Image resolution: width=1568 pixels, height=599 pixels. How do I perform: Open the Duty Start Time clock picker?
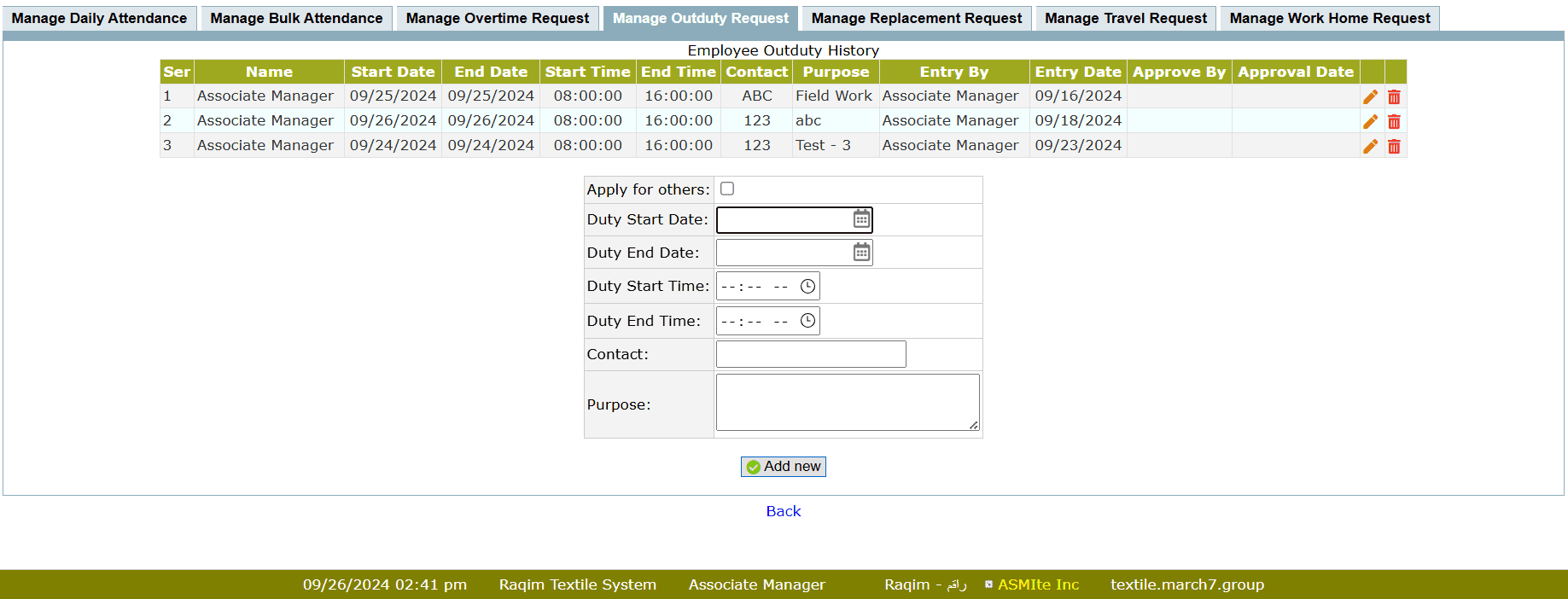click(807, 287)
